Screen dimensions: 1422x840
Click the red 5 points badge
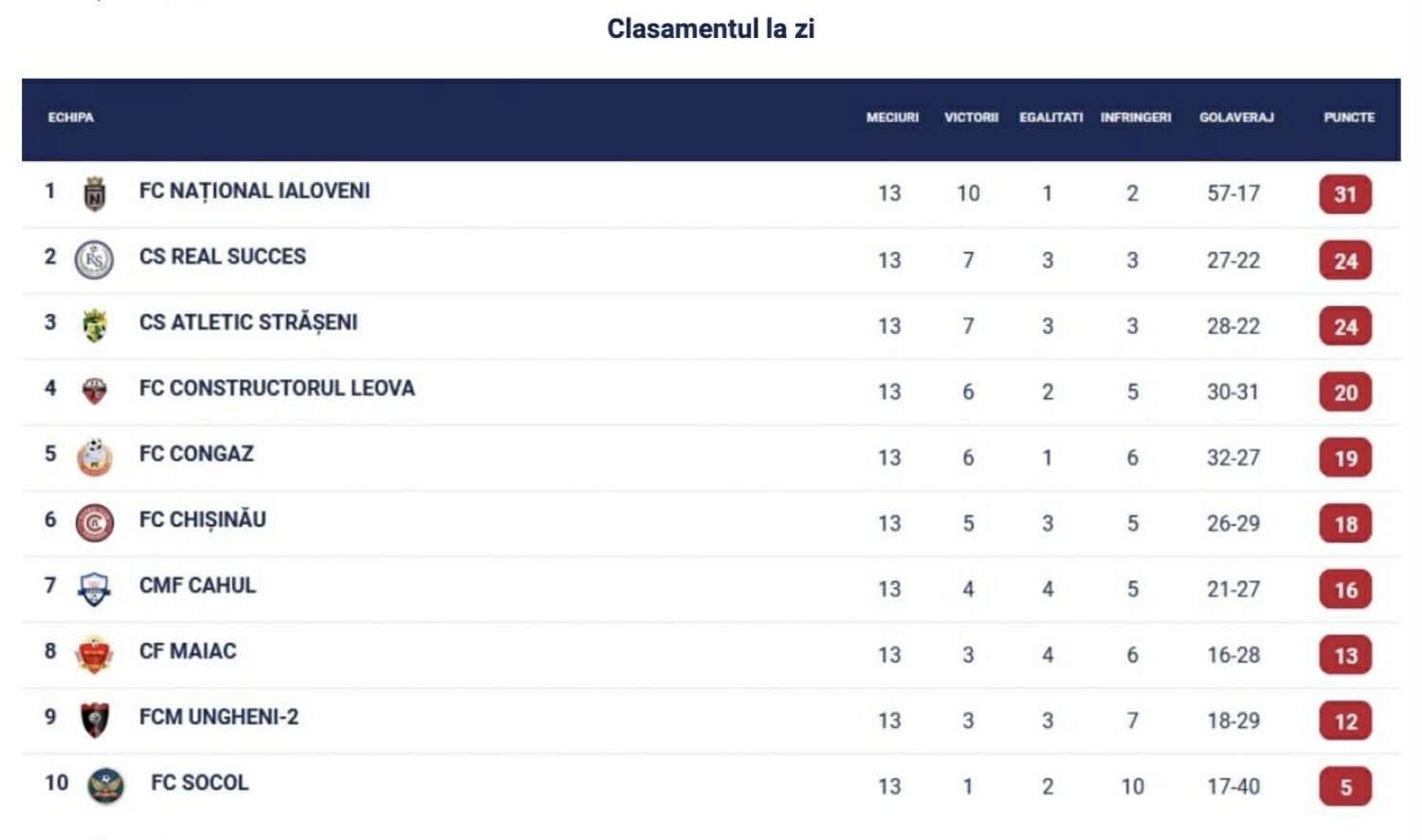point(1345,787)
